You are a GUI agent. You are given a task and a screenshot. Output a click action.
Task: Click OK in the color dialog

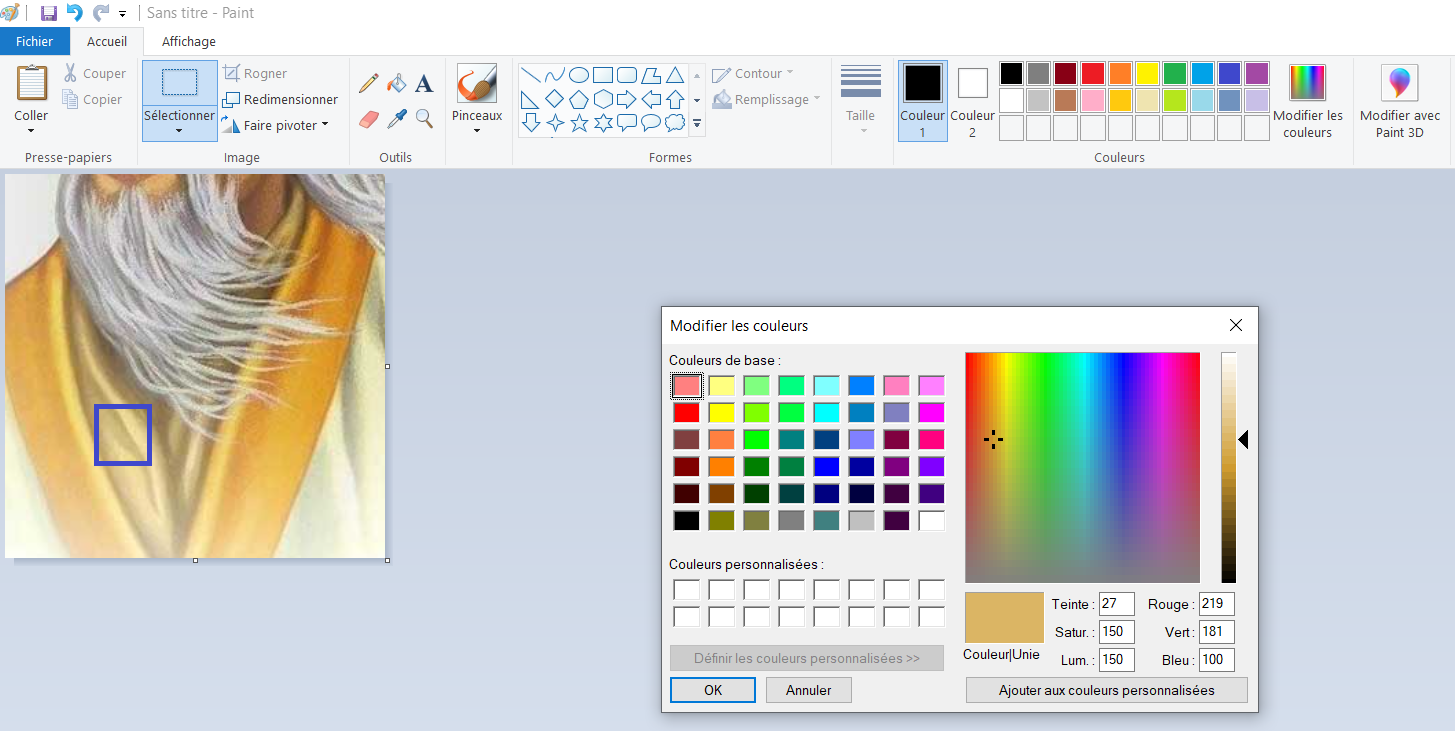pyautogui.click(x=712, y=690)
